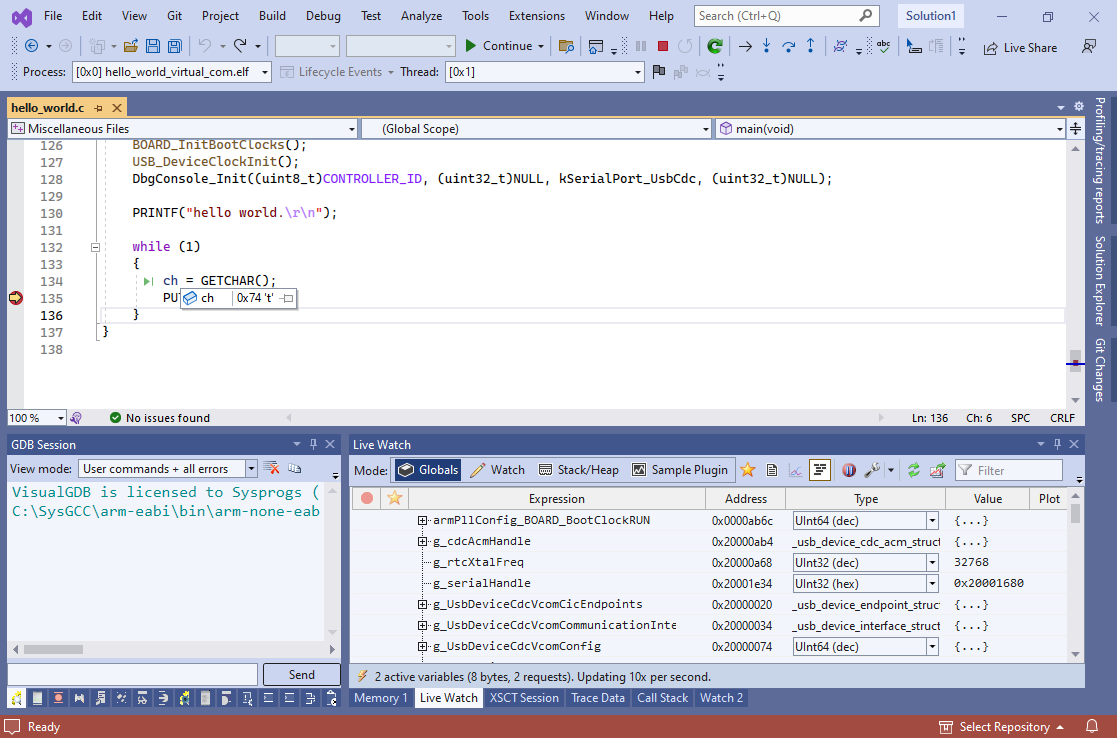This screenshot has width=1117, height=738.
Task: Switch to the Call Stack tab
Action: pos(662,698)
